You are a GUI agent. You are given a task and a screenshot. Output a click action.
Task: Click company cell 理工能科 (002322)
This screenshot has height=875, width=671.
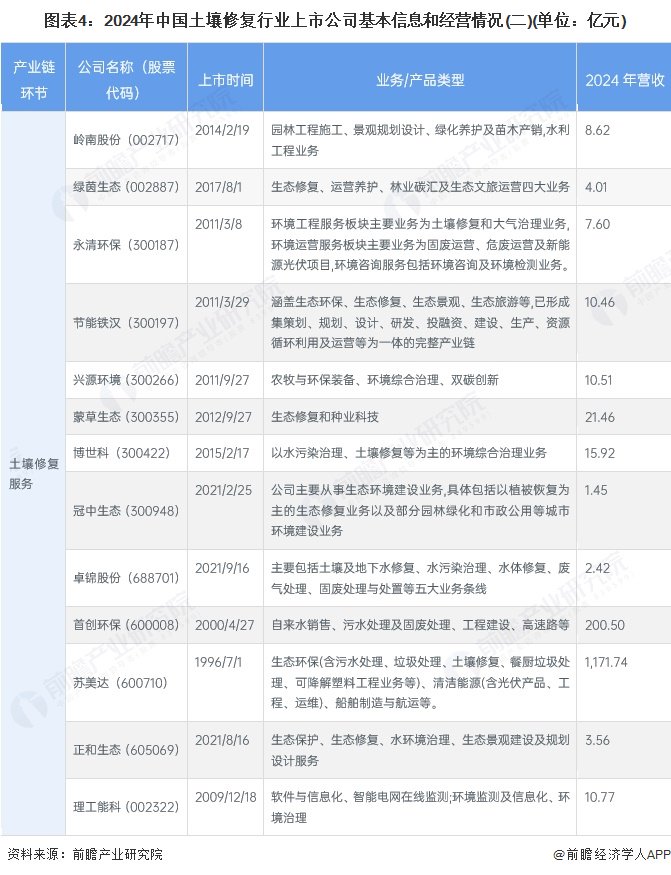pyautogui.click(x=126, y=807)
